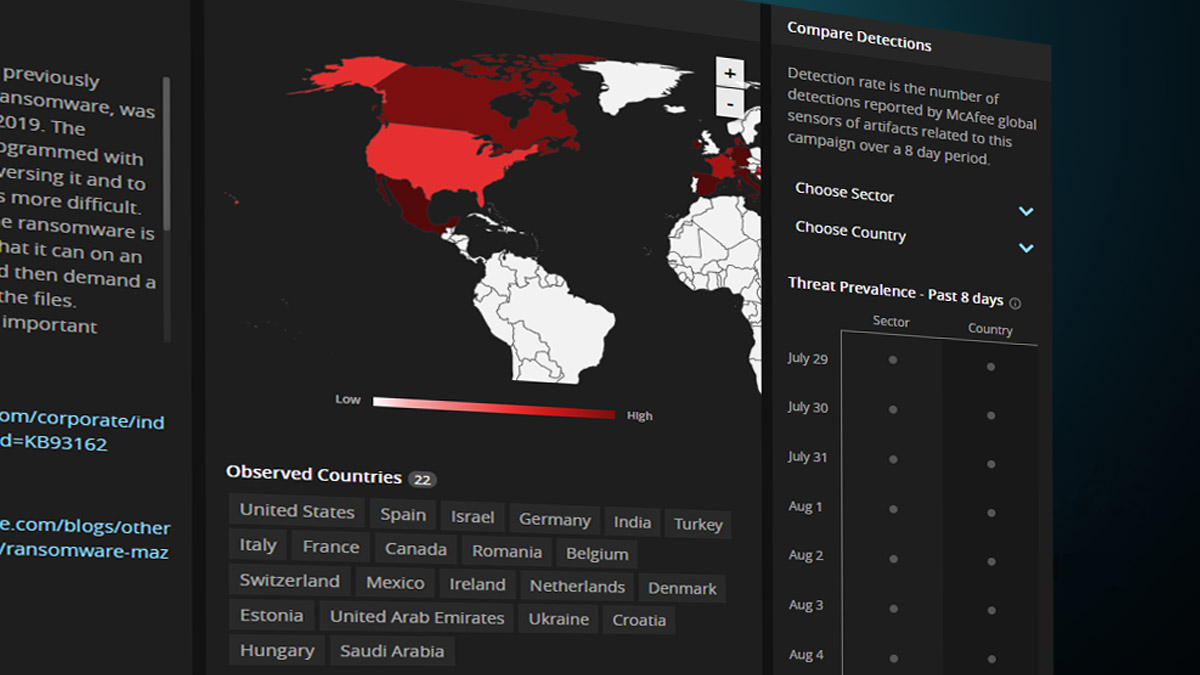
Task: Click the High legend label
Action: (x=639, y=416)
